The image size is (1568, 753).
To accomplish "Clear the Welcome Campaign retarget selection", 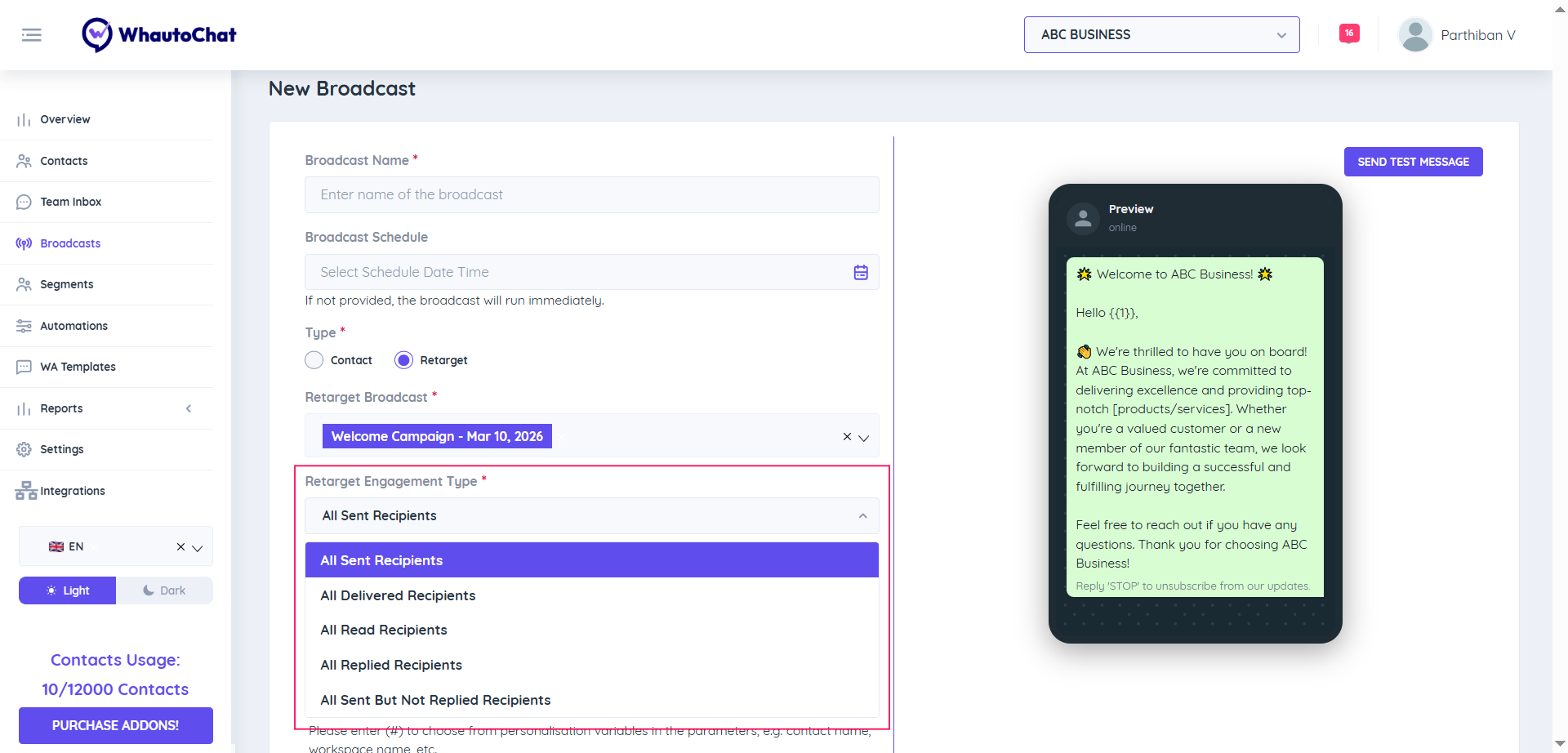I will 847,437.
